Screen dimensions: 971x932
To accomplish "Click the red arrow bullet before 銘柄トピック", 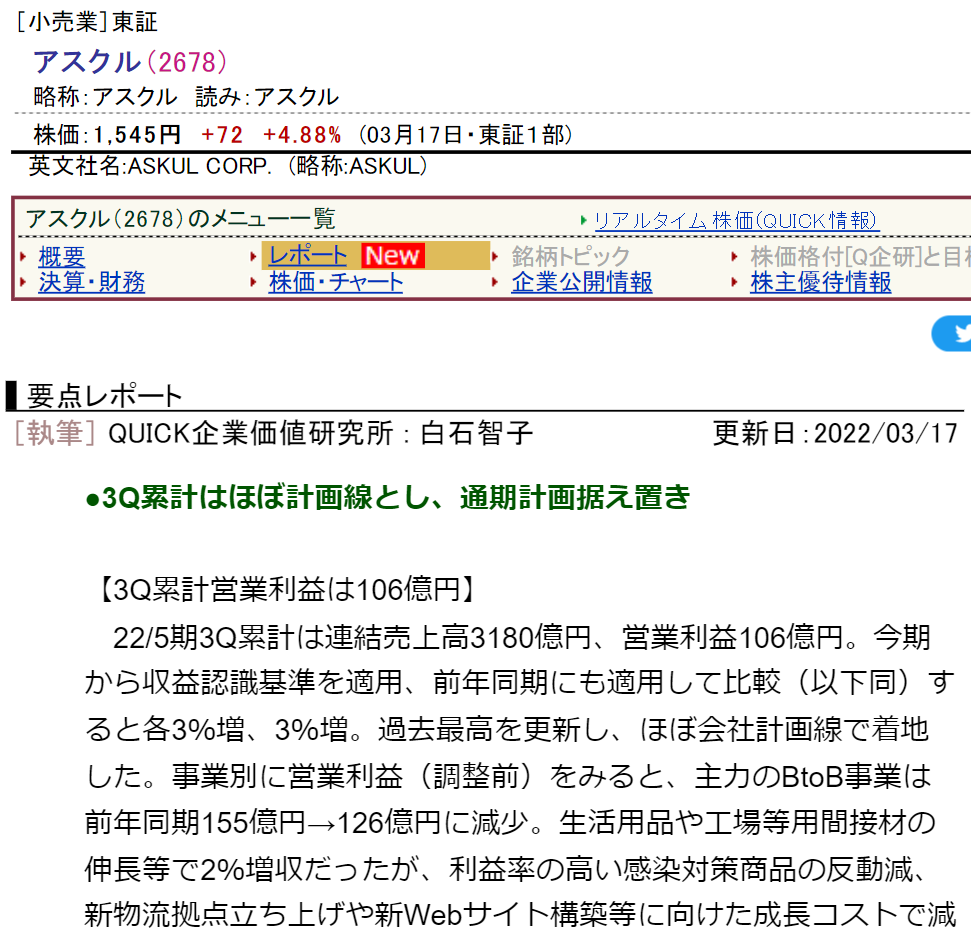I will click(x=495, y=256).
